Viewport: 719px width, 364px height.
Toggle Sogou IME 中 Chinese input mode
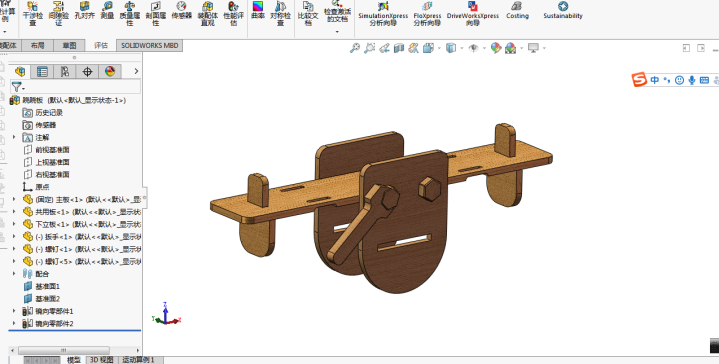tap(654, 80)
